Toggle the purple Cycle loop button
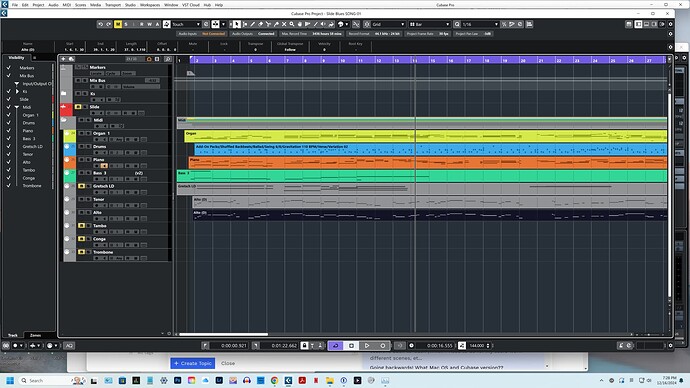This screenshot has height=388, width=690. (x=335, y=345)
